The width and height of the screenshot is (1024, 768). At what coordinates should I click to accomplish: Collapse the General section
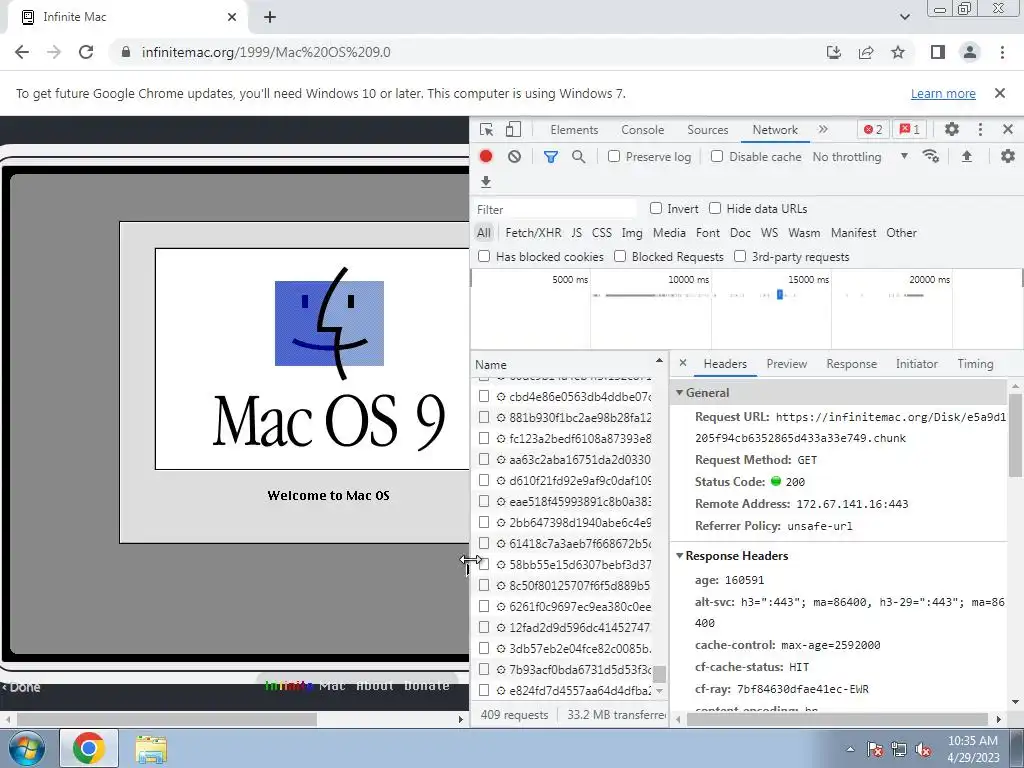pos(679,392)
